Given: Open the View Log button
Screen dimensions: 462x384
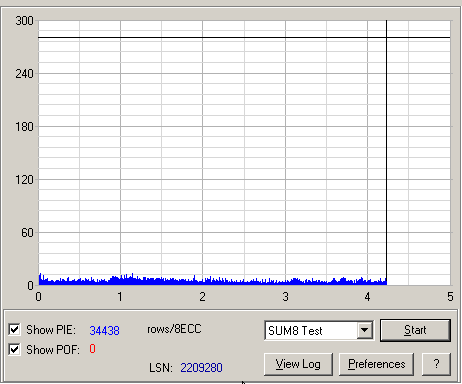Looking at the screenshot, I should (298, 364).
